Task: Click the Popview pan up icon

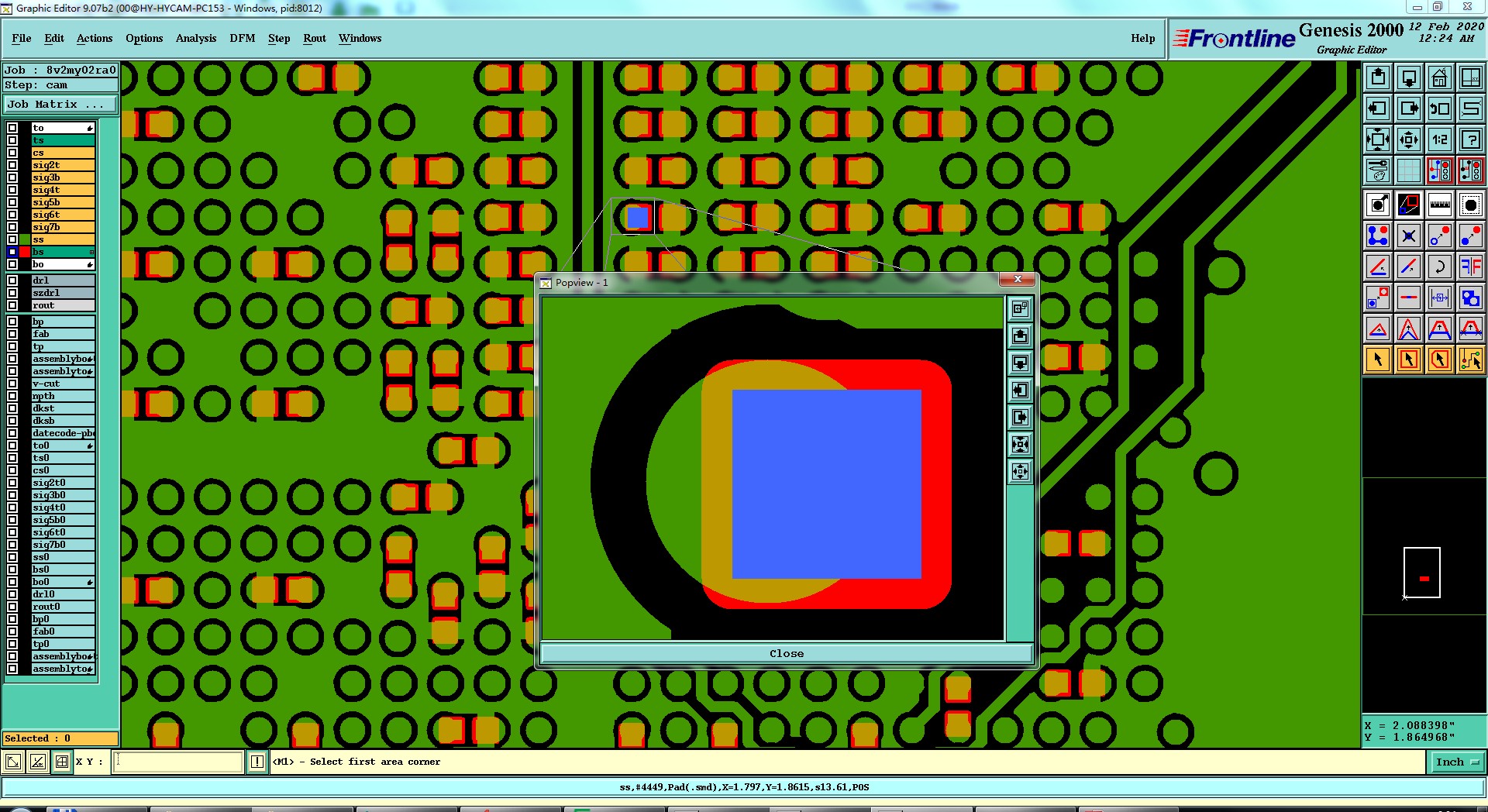Action: [1020, 335]
